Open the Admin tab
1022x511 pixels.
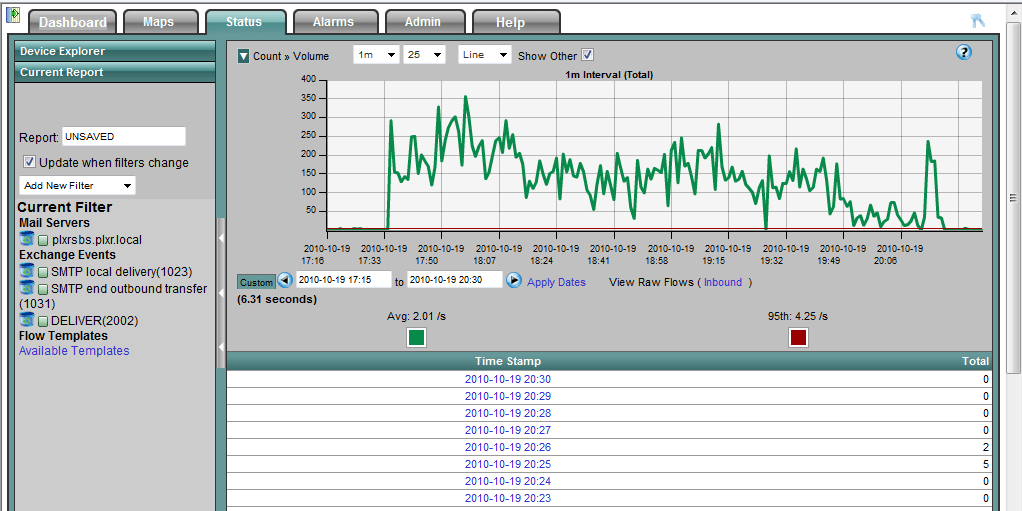pos(423,22)
